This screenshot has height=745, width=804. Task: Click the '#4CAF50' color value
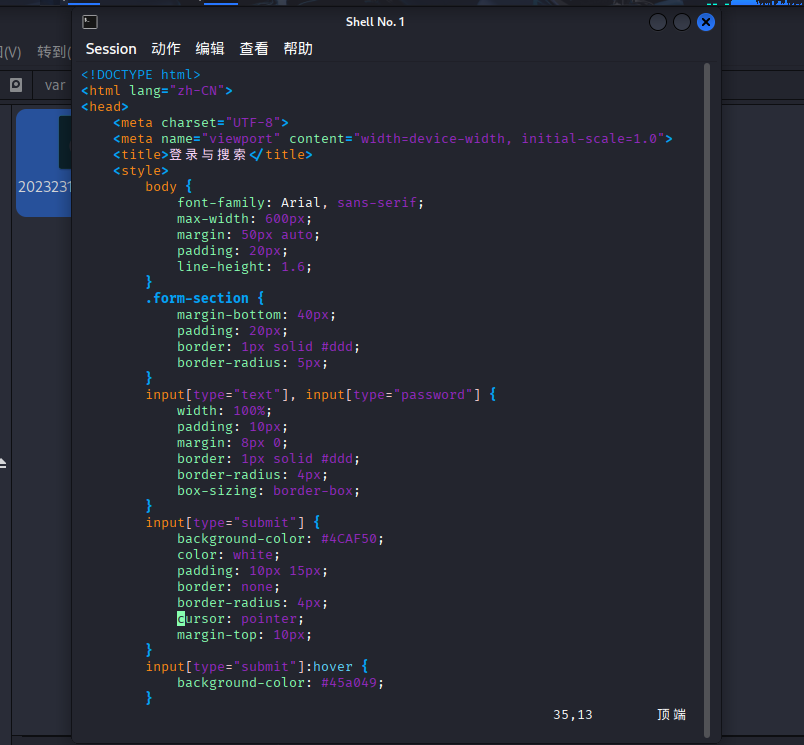point(349,539)
